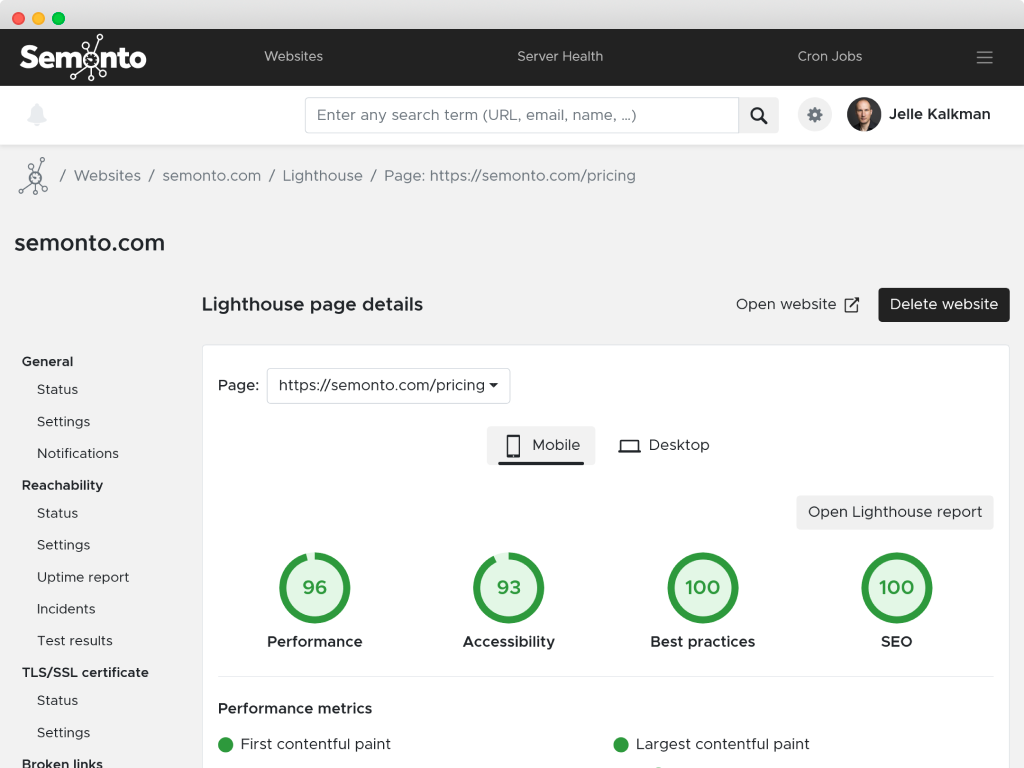Click green dot beside Largest contentful paint
The image size is (1024, 768).
(621, 744)
